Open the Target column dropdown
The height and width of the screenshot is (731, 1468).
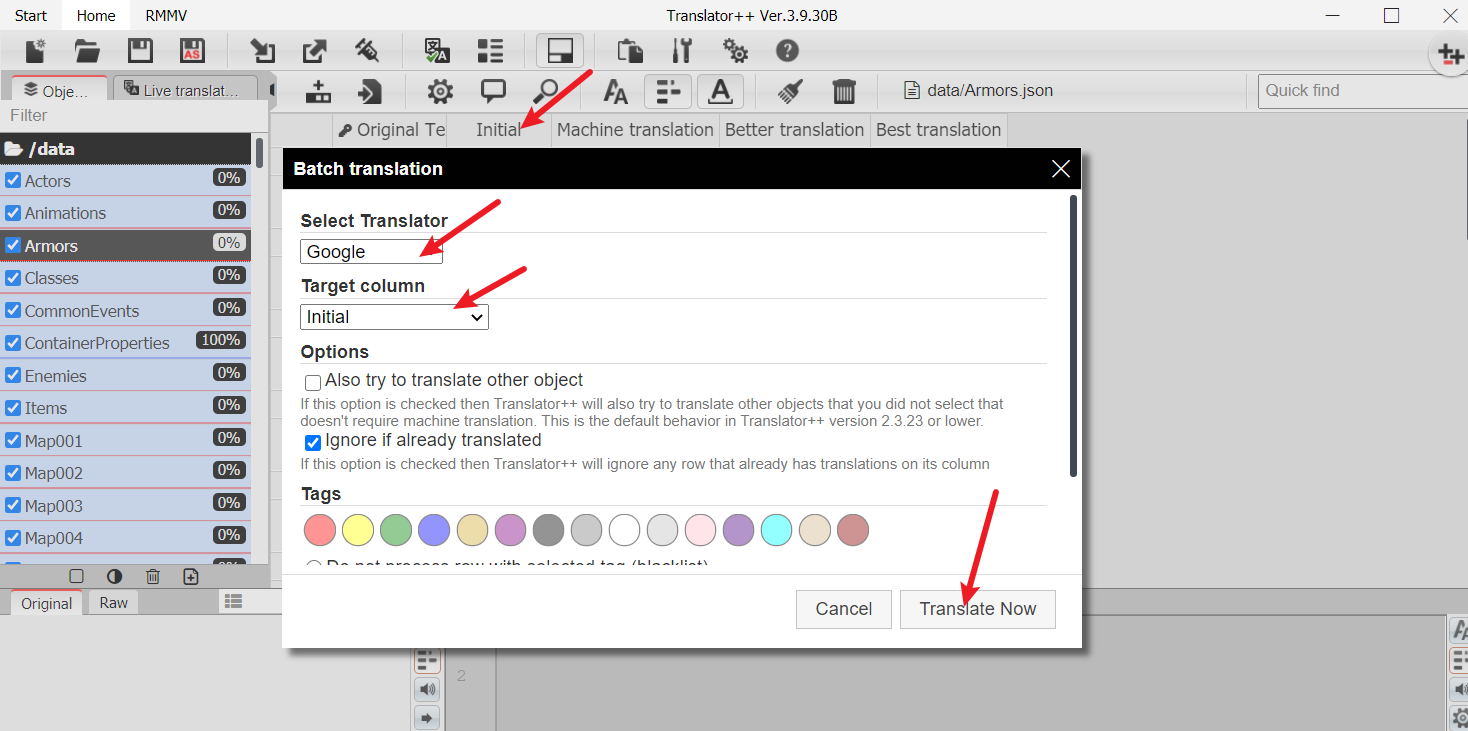coord(394,317)
